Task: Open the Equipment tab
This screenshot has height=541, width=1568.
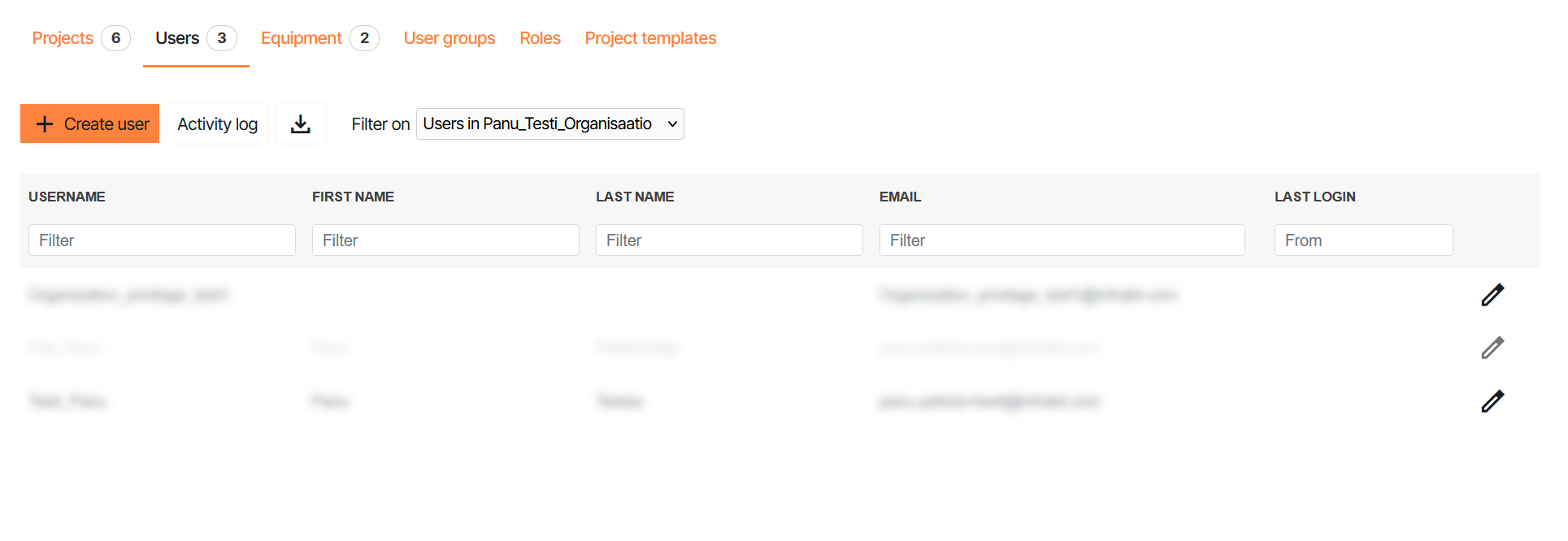Action: [301, 38]
